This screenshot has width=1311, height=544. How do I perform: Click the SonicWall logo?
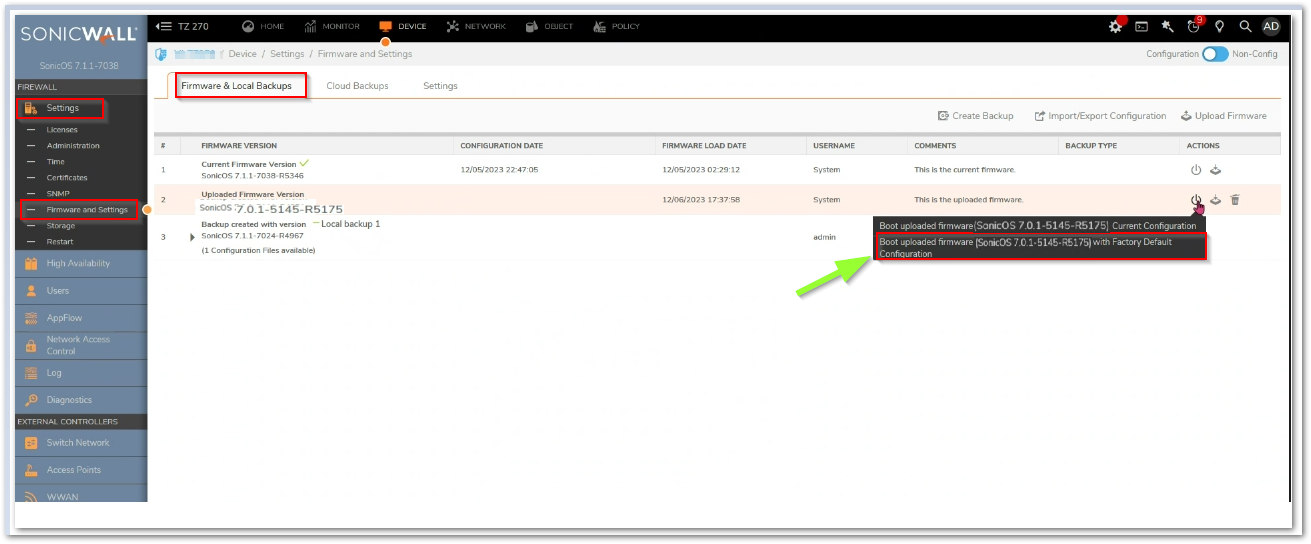pyautogui.click(x=79, y=35)
